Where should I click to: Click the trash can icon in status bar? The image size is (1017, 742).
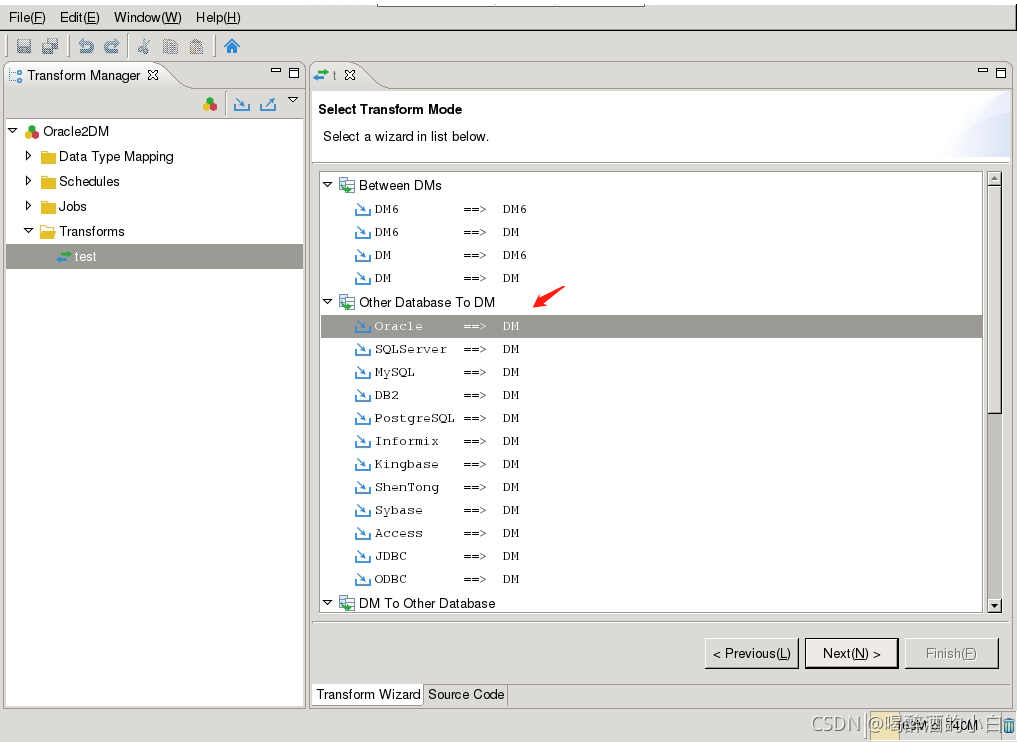click(1009, 726)
